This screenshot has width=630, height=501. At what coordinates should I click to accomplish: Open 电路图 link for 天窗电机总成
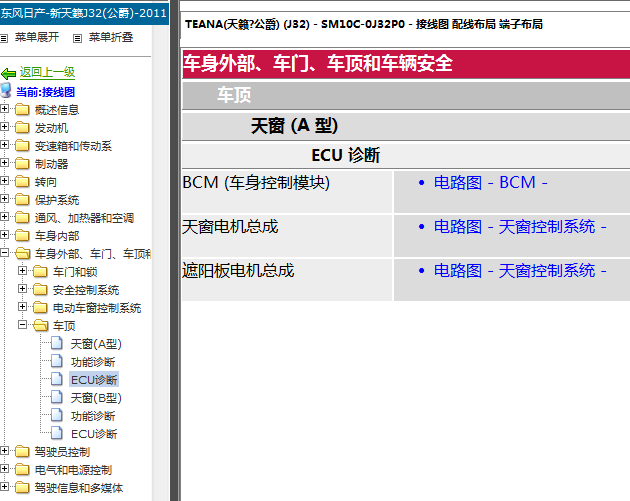click(x=520, y=227)
